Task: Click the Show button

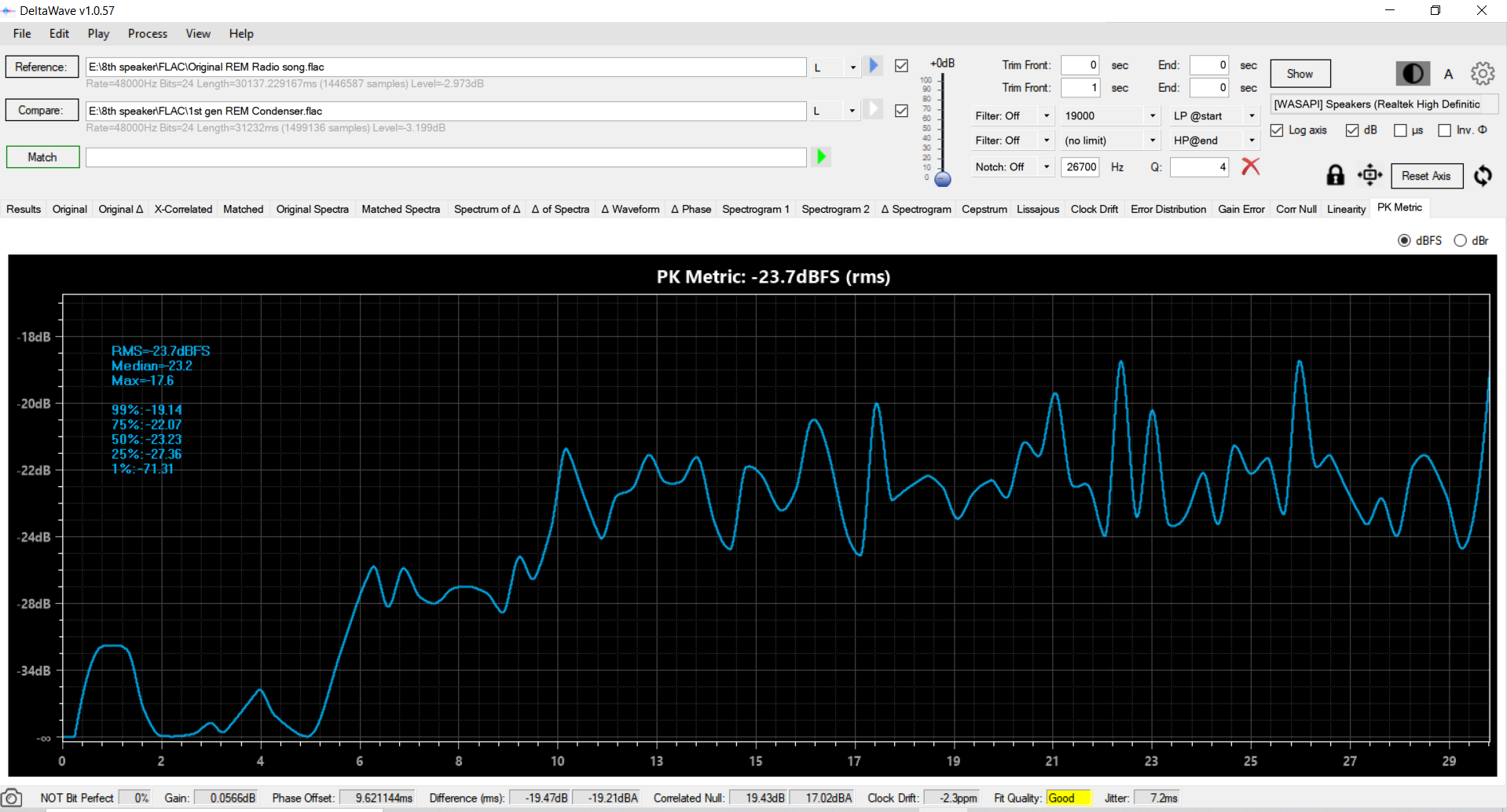Action: pos(1300,74)
